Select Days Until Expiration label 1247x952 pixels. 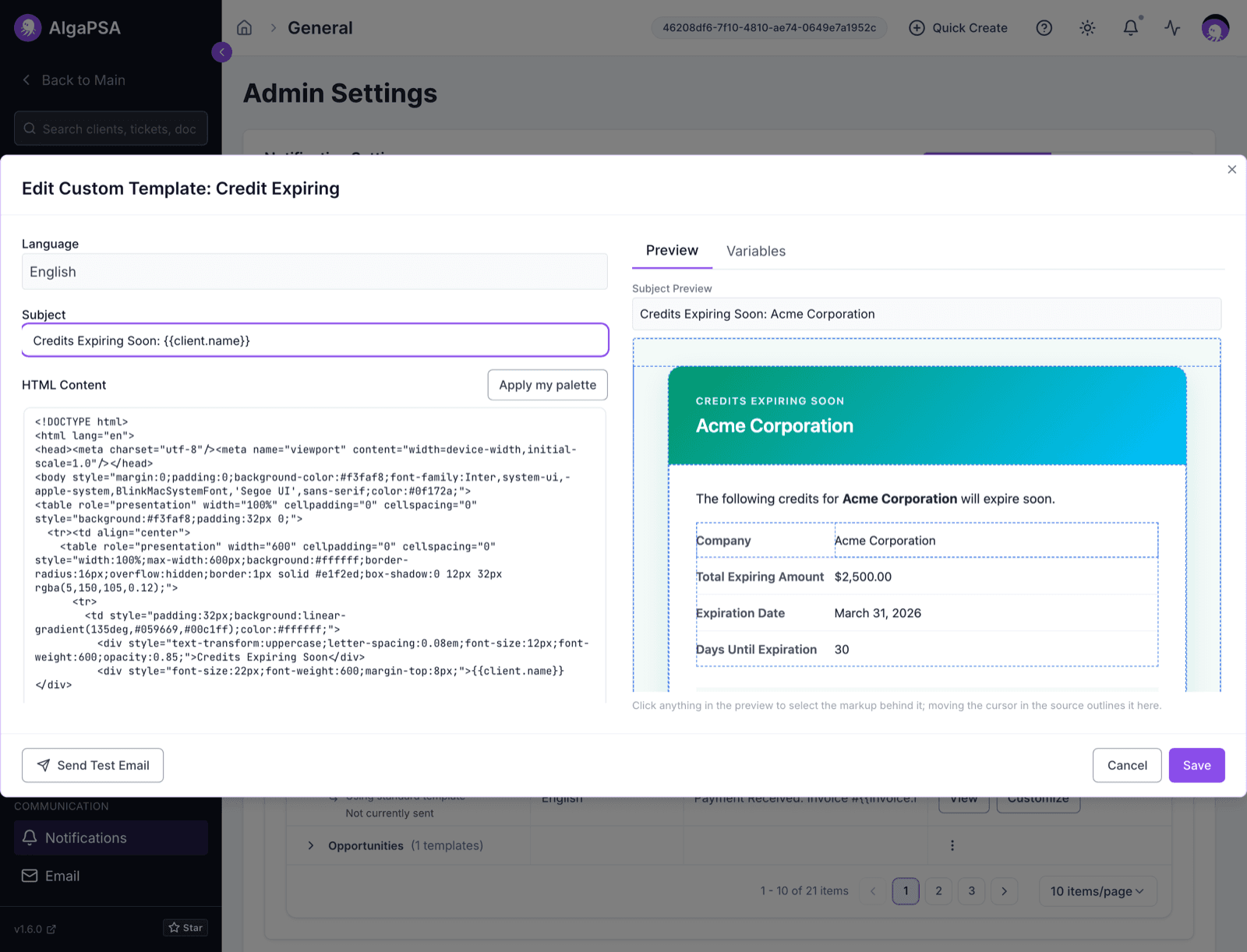tap(756, 650)
